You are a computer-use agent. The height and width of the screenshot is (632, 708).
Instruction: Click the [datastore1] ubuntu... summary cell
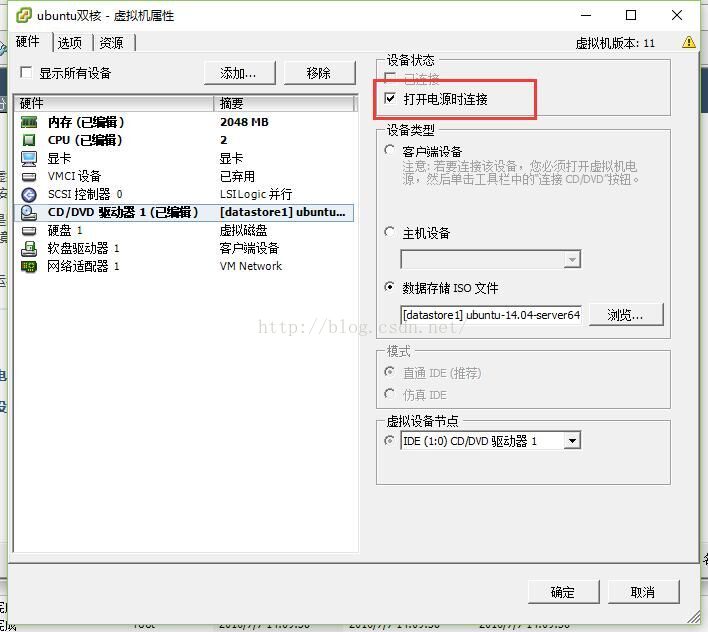[283, 212]
